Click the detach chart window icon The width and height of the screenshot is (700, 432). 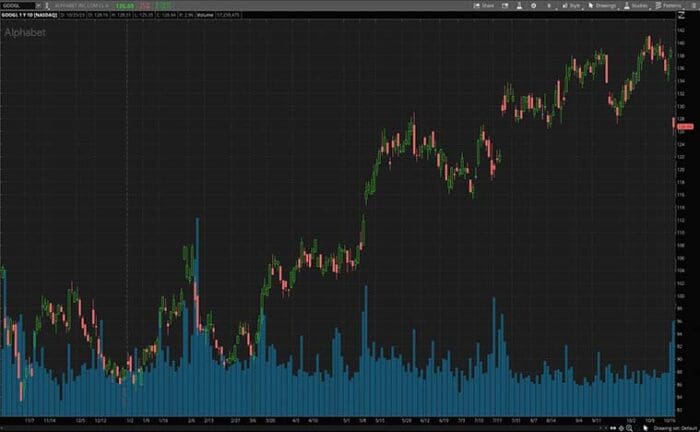505,6
